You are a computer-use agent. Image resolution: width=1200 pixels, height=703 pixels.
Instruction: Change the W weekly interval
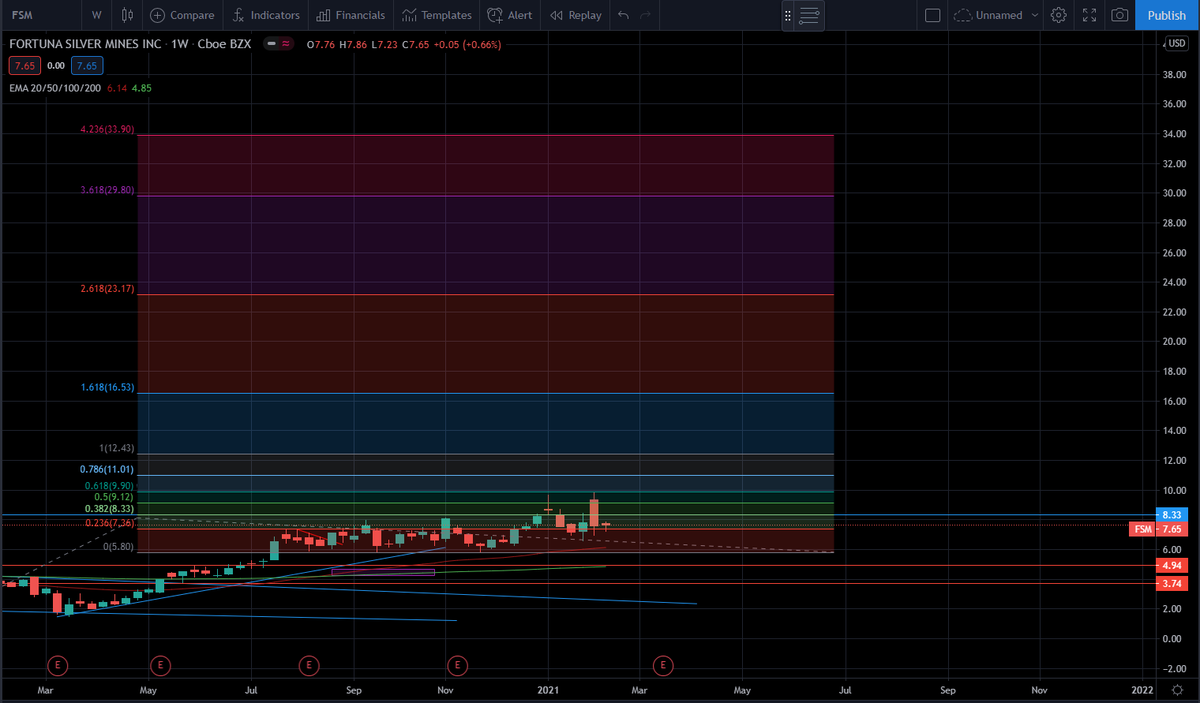[96, 15]
